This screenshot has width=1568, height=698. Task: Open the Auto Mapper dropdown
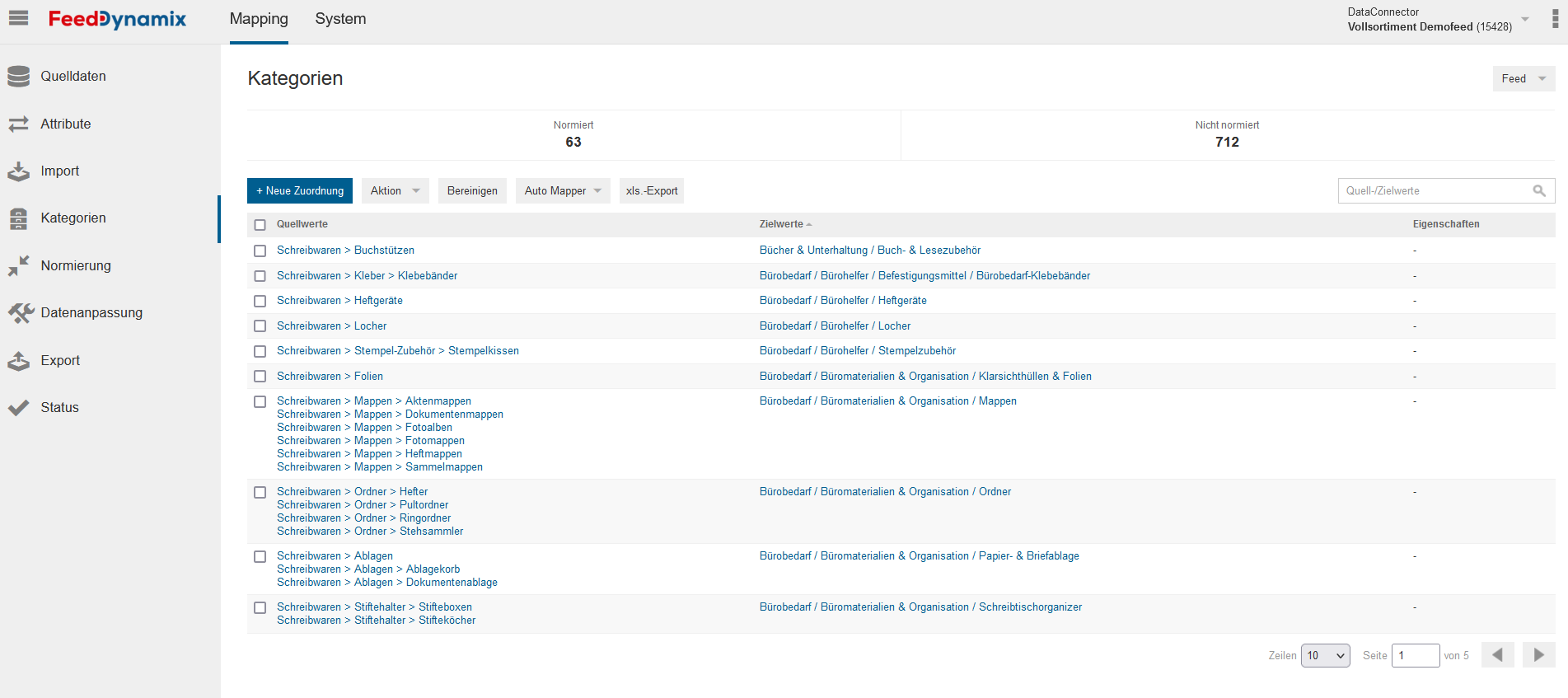(x=564, y=191)
